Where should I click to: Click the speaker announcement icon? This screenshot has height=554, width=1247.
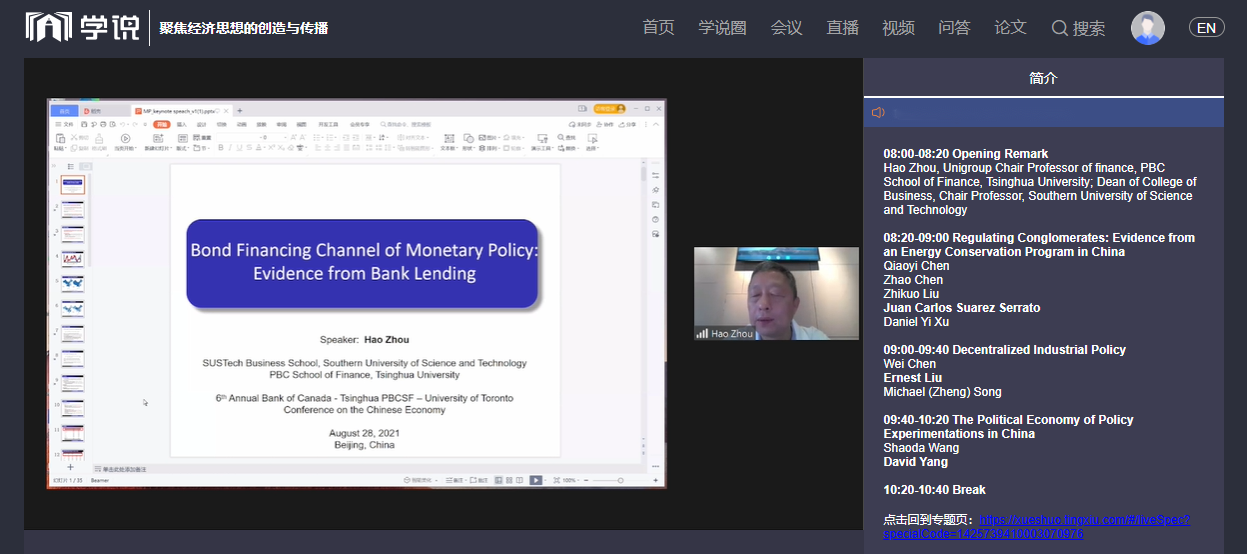tap(878, 113)
